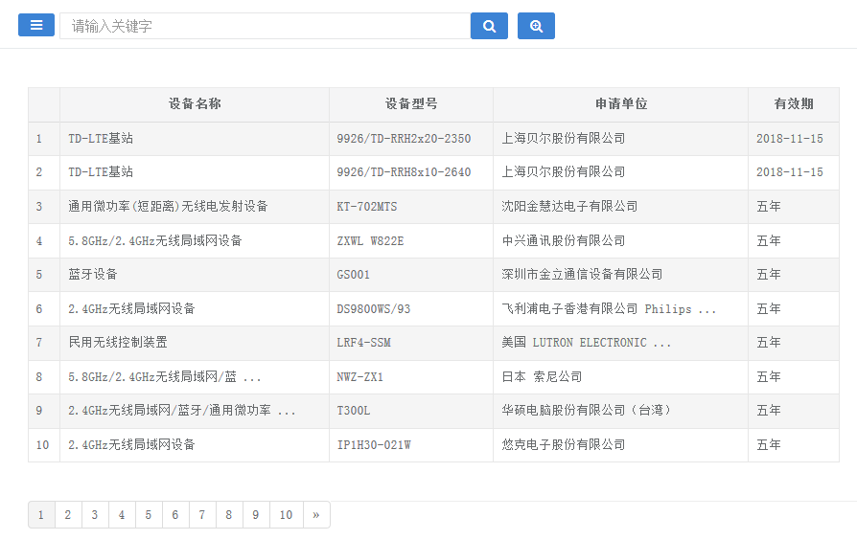The width and height of the screenshot is (857, 540).
Task: Go to next pages with » button
Action: pos(315,515)
